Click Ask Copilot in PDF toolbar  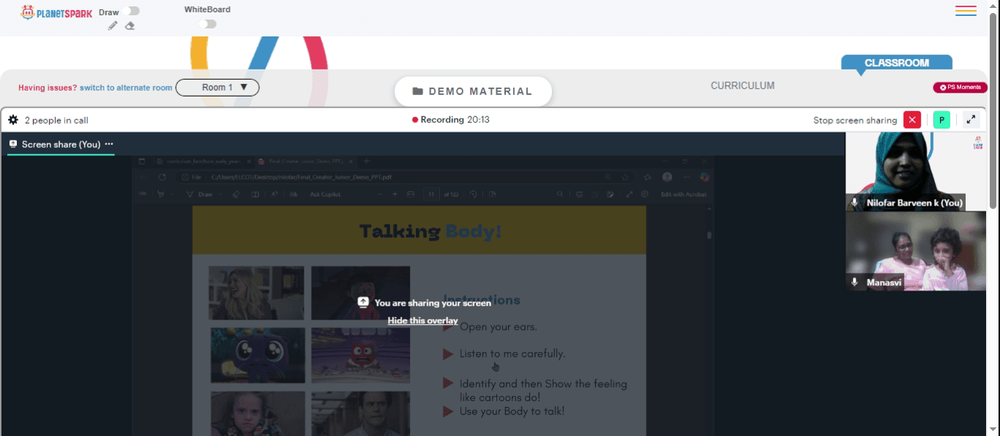327,194
